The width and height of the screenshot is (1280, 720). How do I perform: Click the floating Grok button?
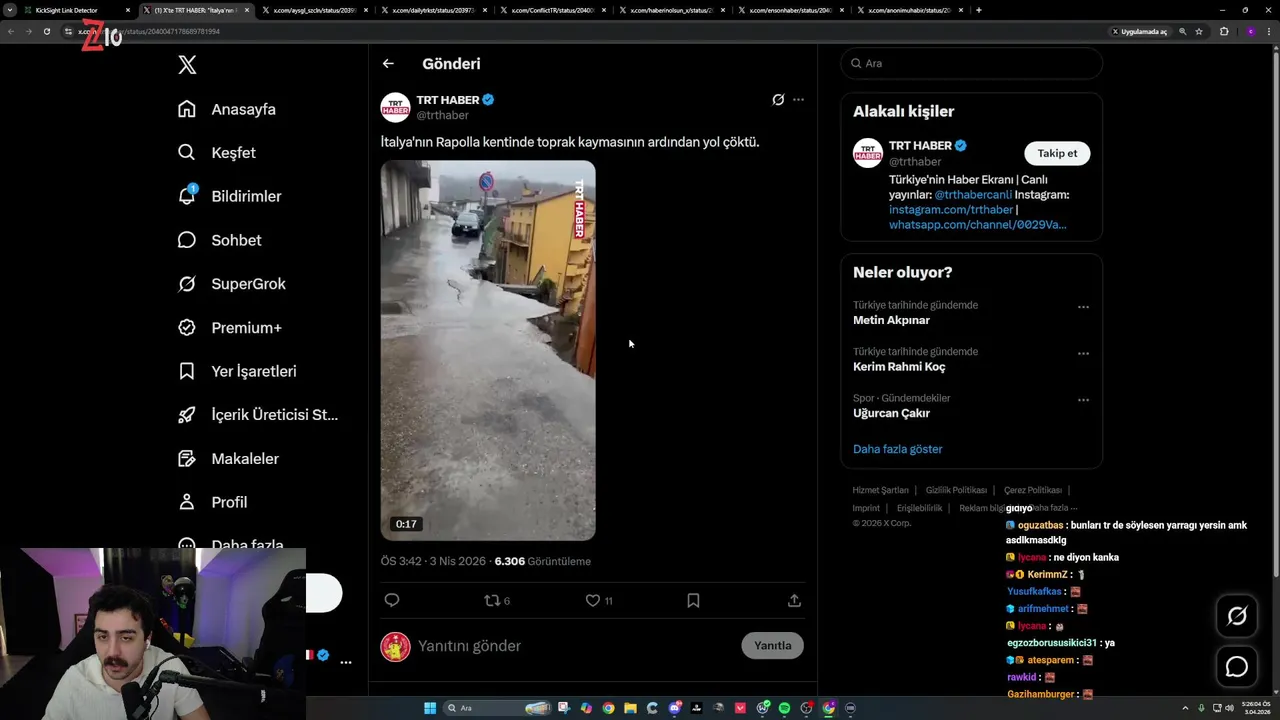1237,617
